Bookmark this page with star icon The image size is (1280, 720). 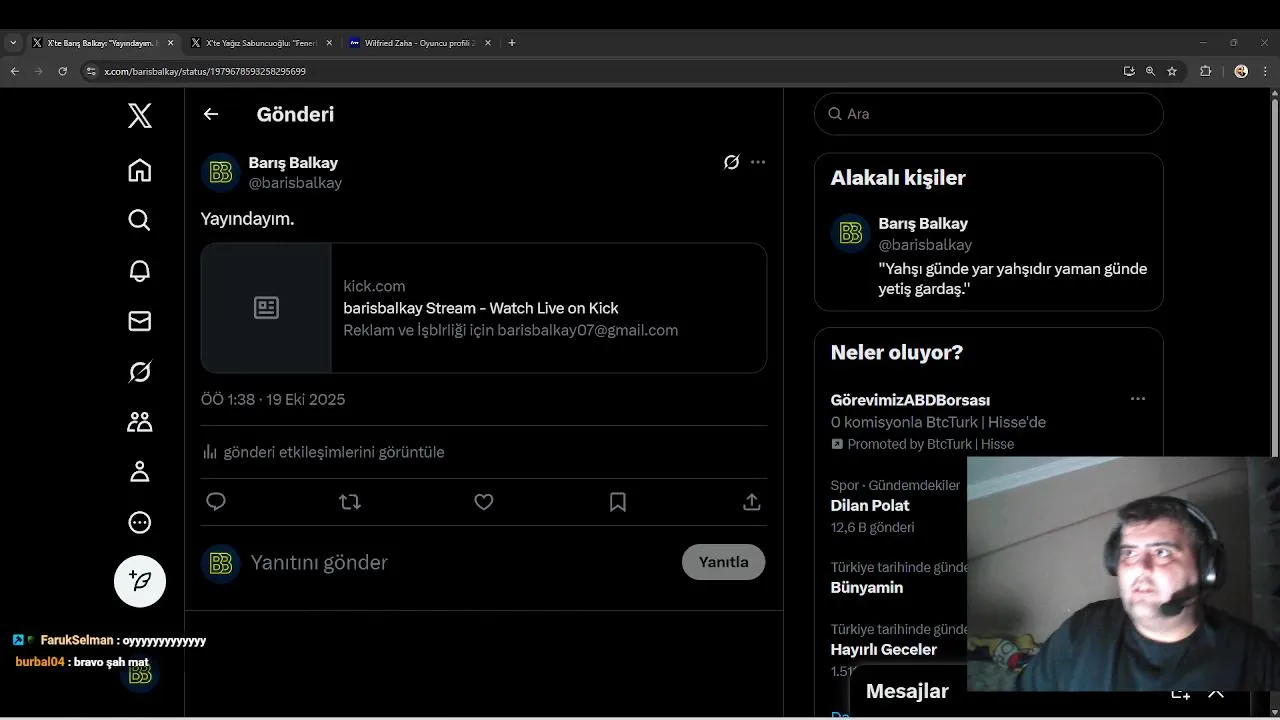tap(1172, 71)
